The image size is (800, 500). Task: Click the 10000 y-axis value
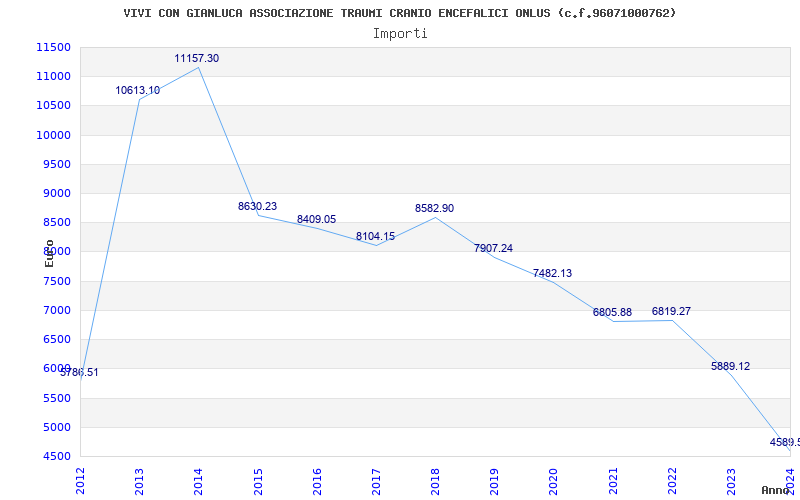point(54,135)
